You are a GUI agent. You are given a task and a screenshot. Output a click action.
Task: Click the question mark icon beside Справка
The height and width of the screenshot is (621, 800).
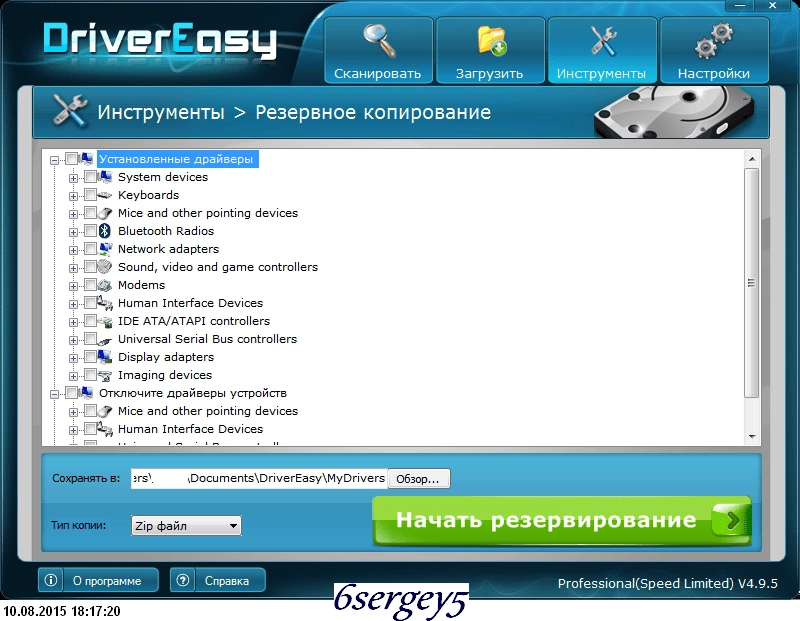pos(183,580)
